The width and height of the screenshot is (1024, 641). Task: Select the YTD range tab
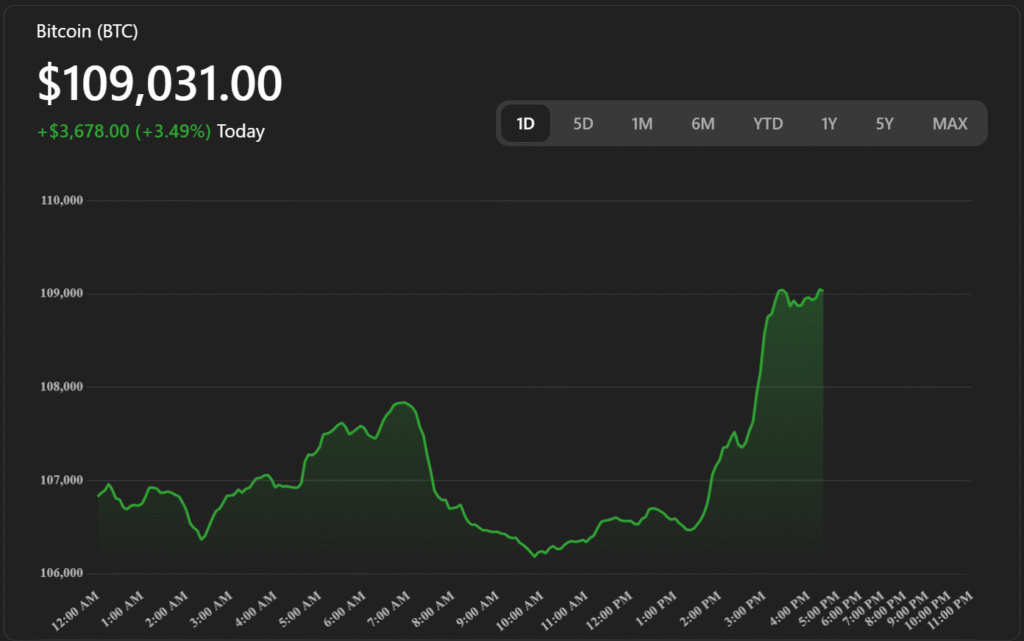click(x=767, y=123)
